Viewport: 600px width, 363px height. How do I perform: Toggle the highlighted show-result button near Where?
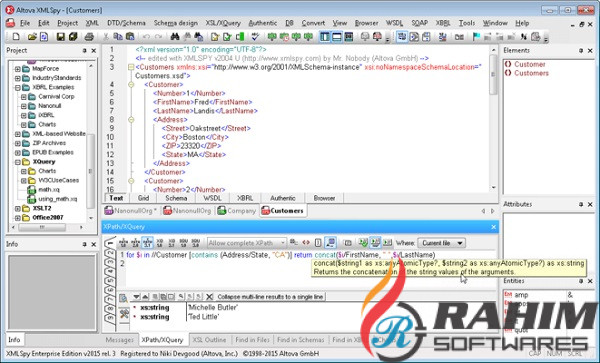click(375, 243)
